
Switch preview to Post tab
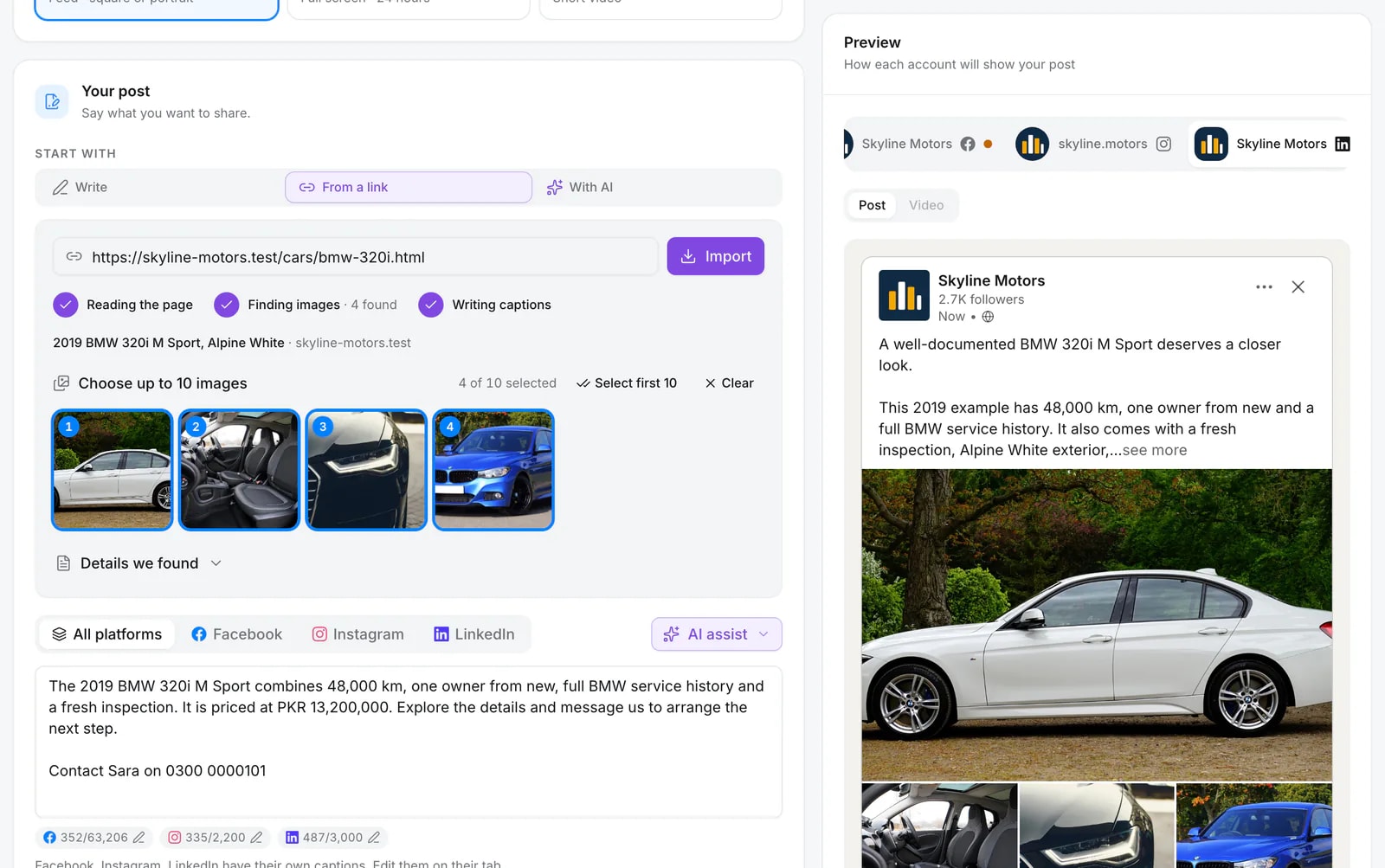872,205
